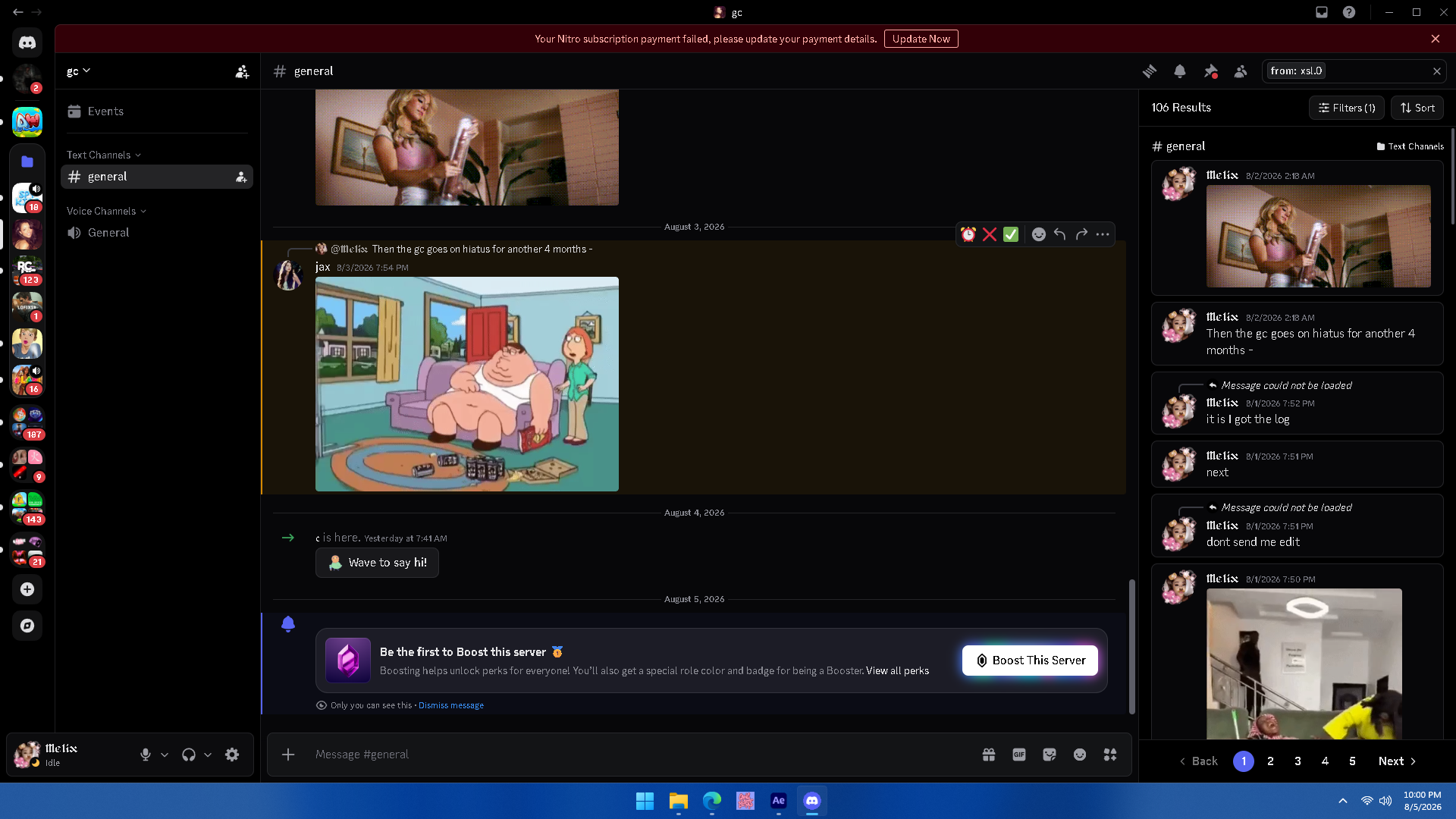Open User Settings gear

(x=232, y=755)
